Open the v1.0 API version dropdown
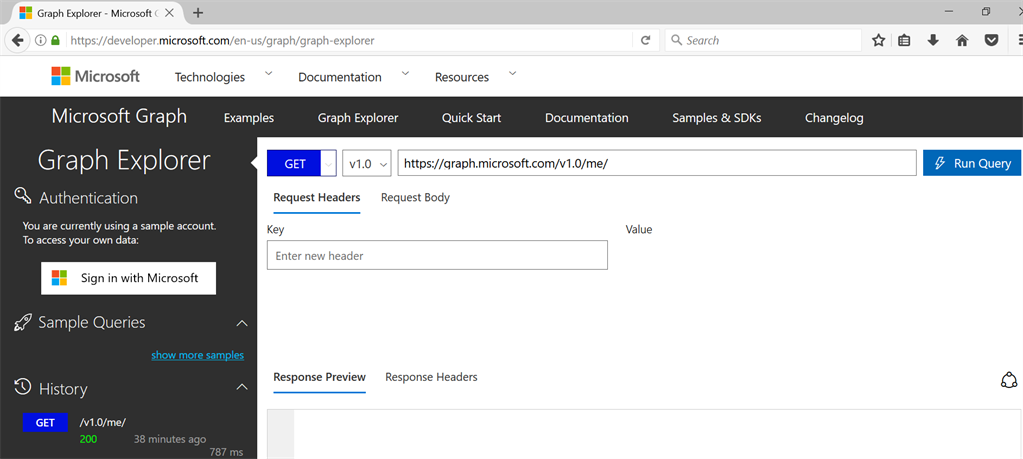This screenshot has height=459, width=1023. tap(367, 163)
